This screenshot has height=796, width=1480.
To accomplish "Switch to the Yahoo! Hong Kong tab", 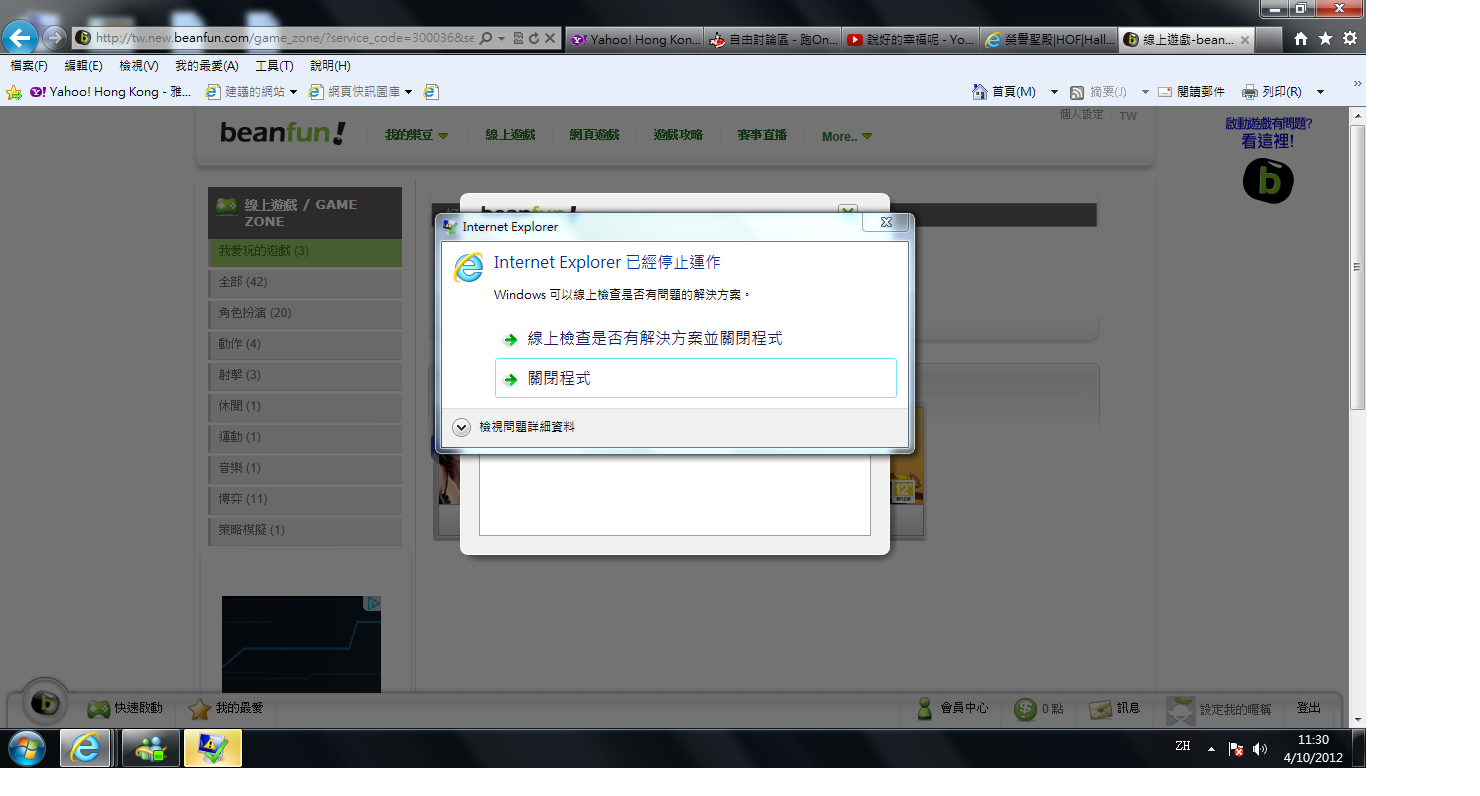I will coord(635,40).
